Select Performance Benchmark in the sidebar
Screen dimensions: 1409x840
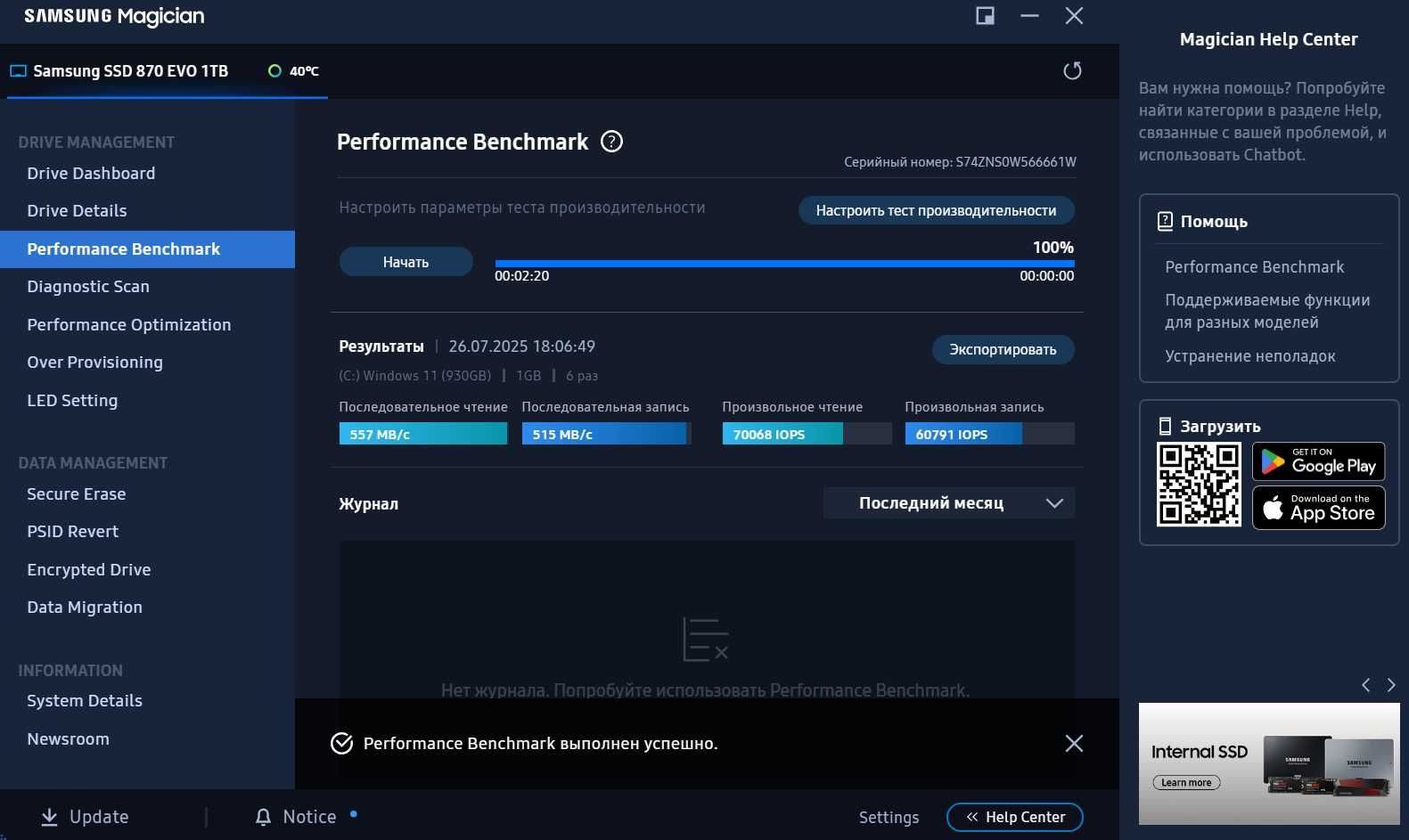(147, 249)
